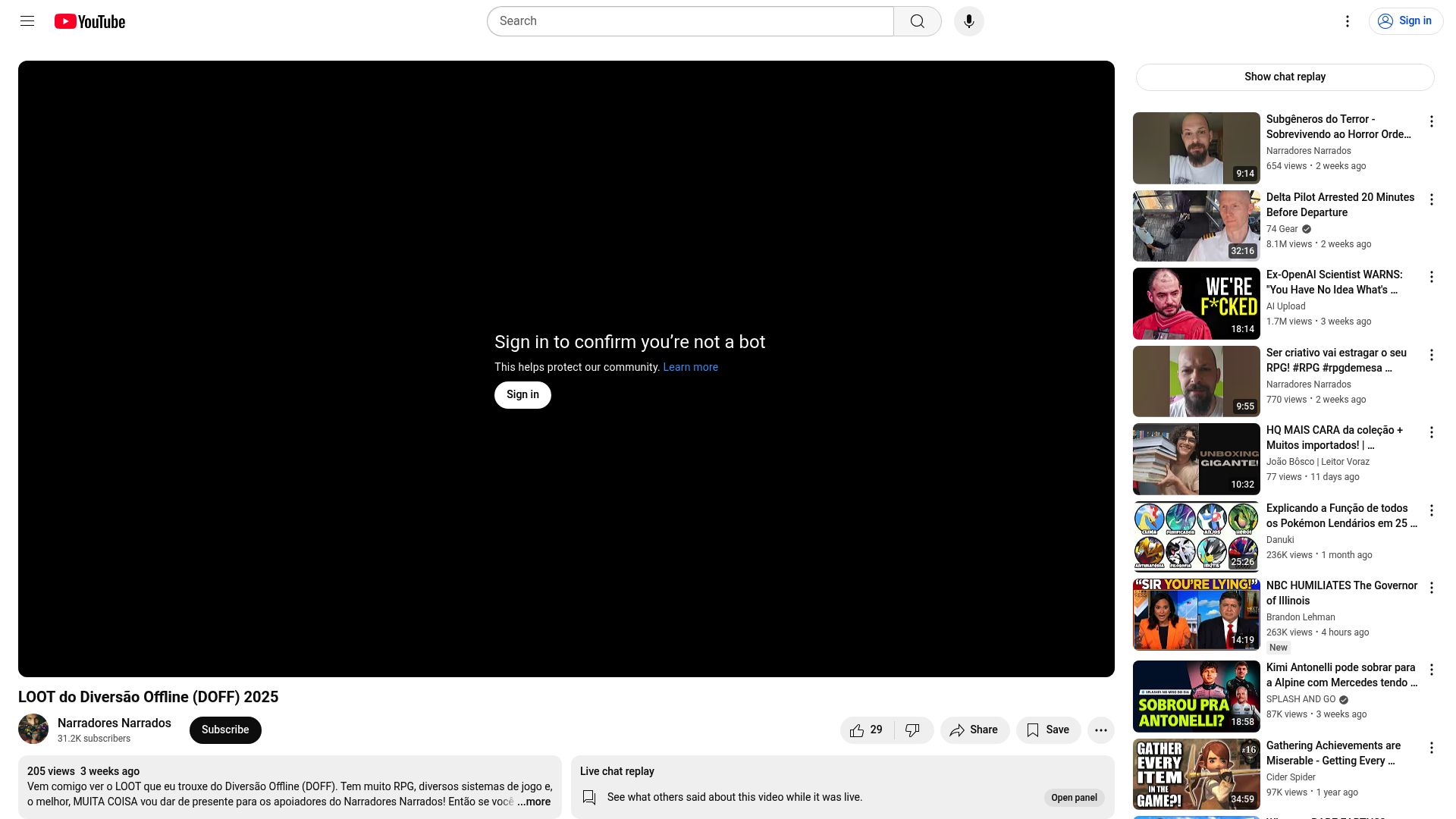Click into the Search input field
The width and height of the screenshot is (1456, 819).
(690, 21)
